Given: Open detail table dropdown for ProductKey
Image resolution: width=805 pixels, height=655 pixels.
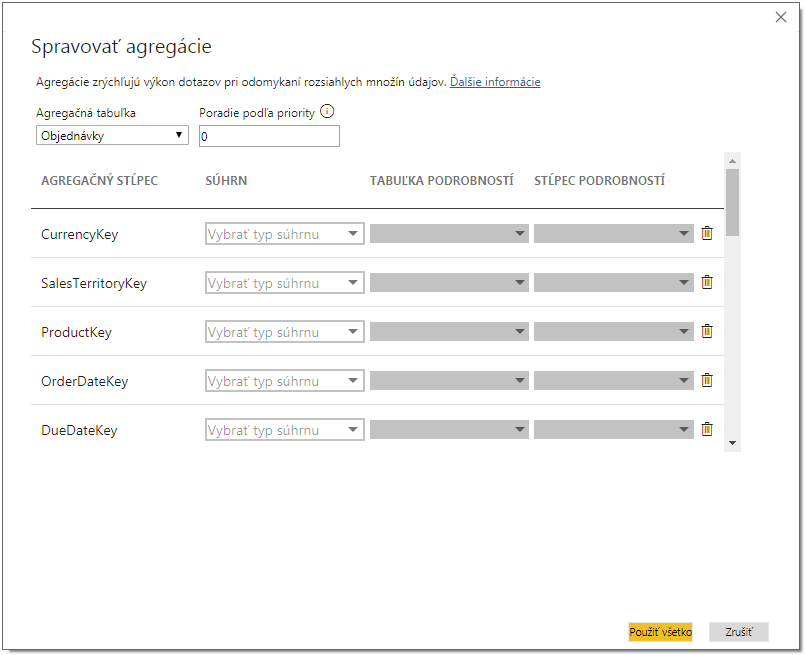Looking at the screenshot, I should (449, 332).
